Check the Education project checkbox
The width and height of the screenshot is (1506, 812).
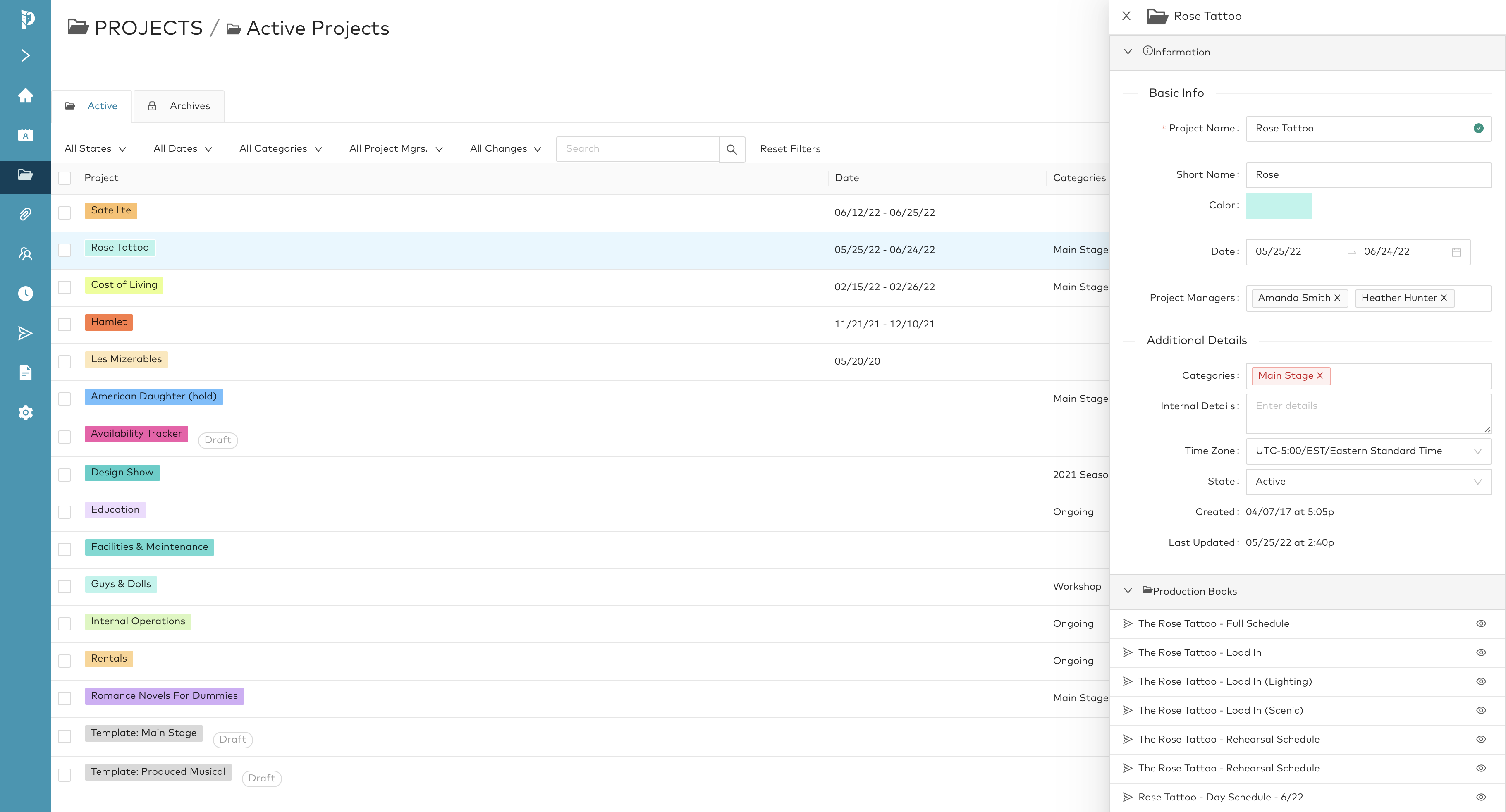65,513
